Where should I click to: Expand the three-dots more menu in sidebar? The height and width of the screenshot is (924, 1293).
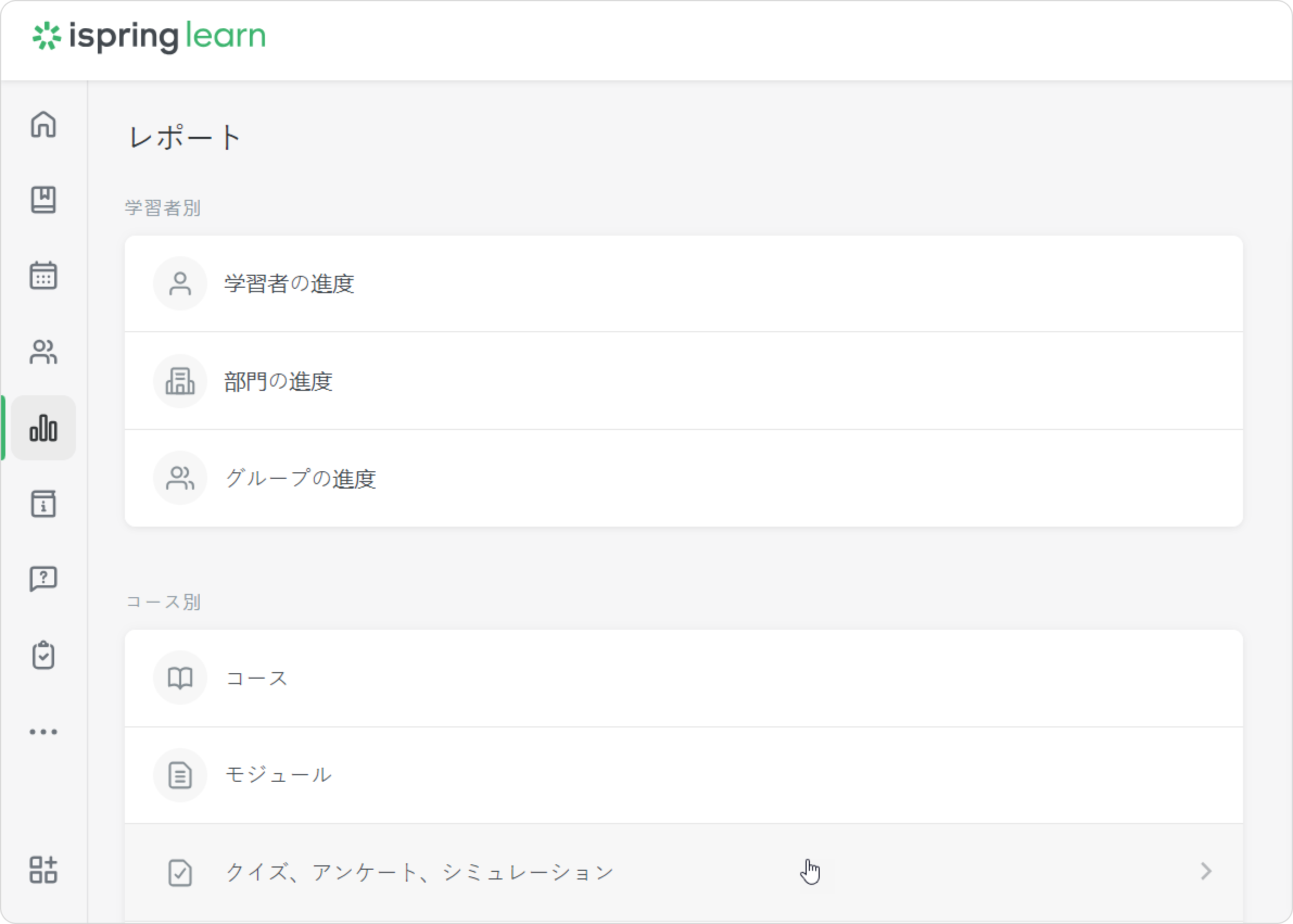(x=43, y=732)
